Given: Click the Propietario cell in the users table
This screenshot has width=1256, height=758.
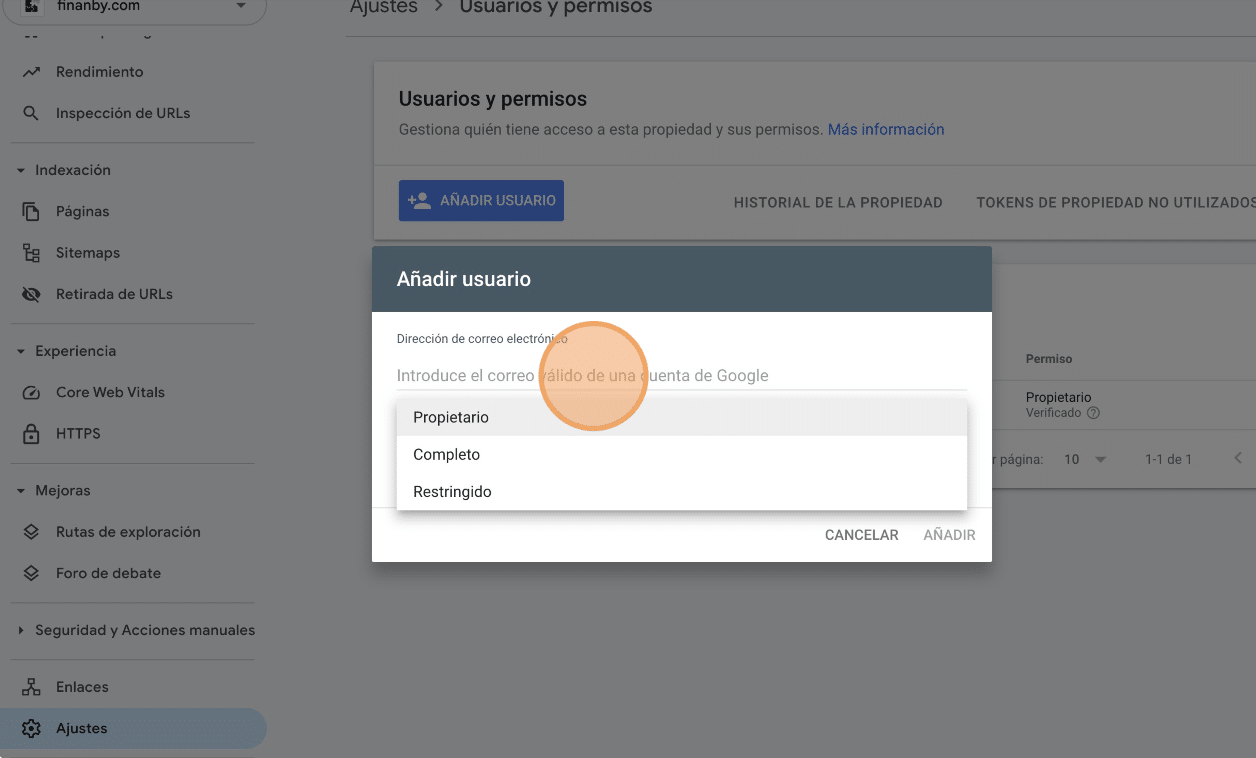Looking at the screenshot, I should pyautogui.click(x=1058, y=397).
